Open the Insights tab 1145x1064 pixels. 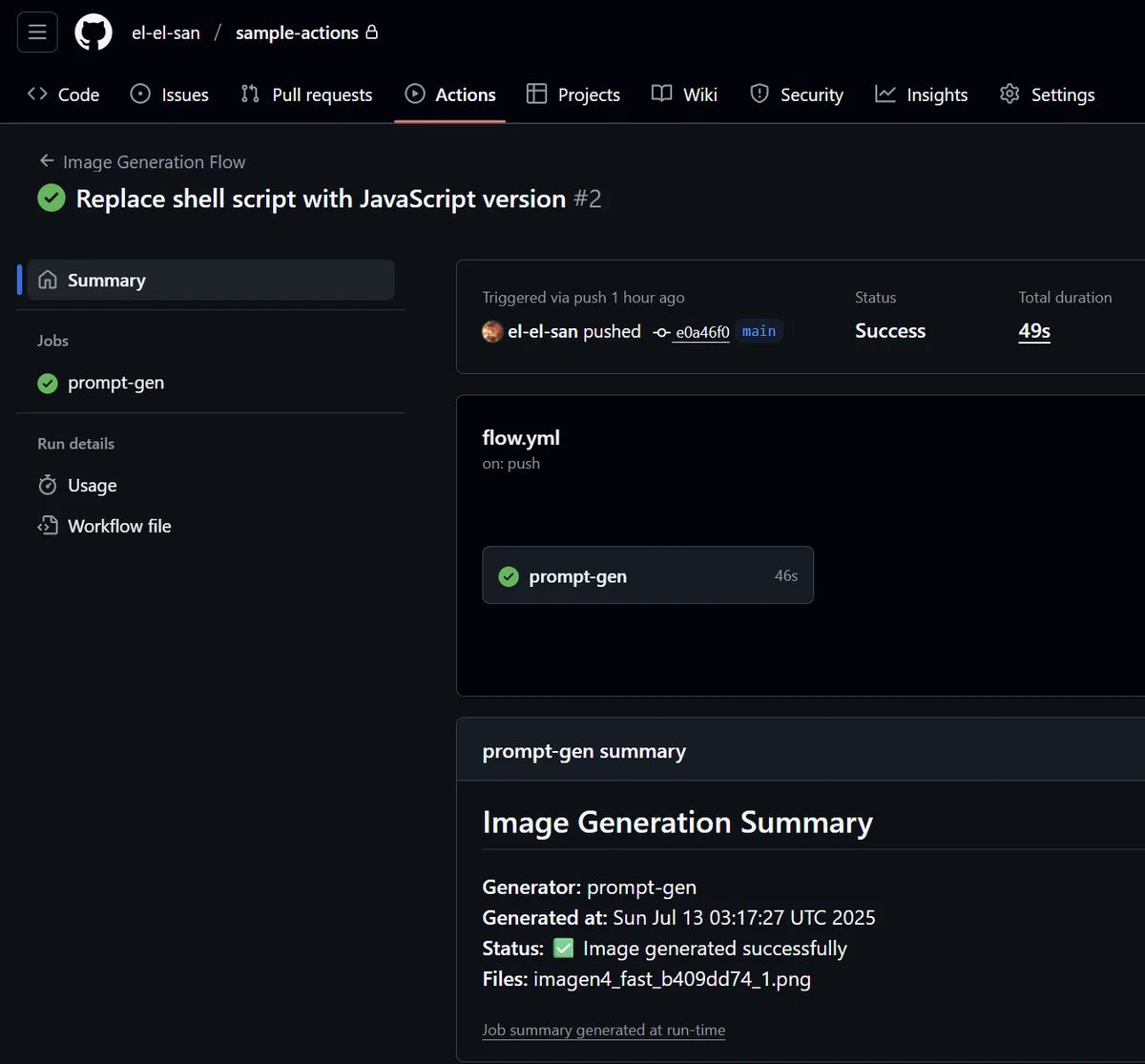click(x=922, y=94)
